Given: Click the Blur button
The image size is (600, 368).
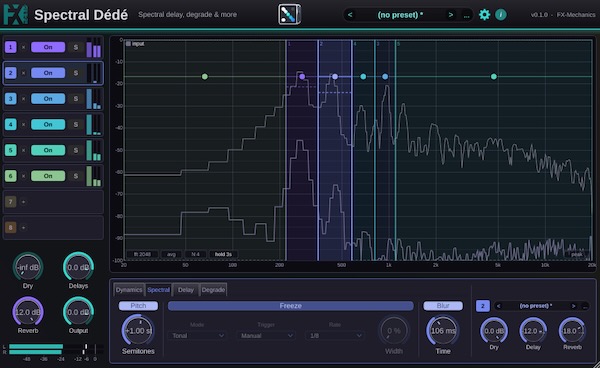Looking at the screenshot, I should (x=443, y=306).
